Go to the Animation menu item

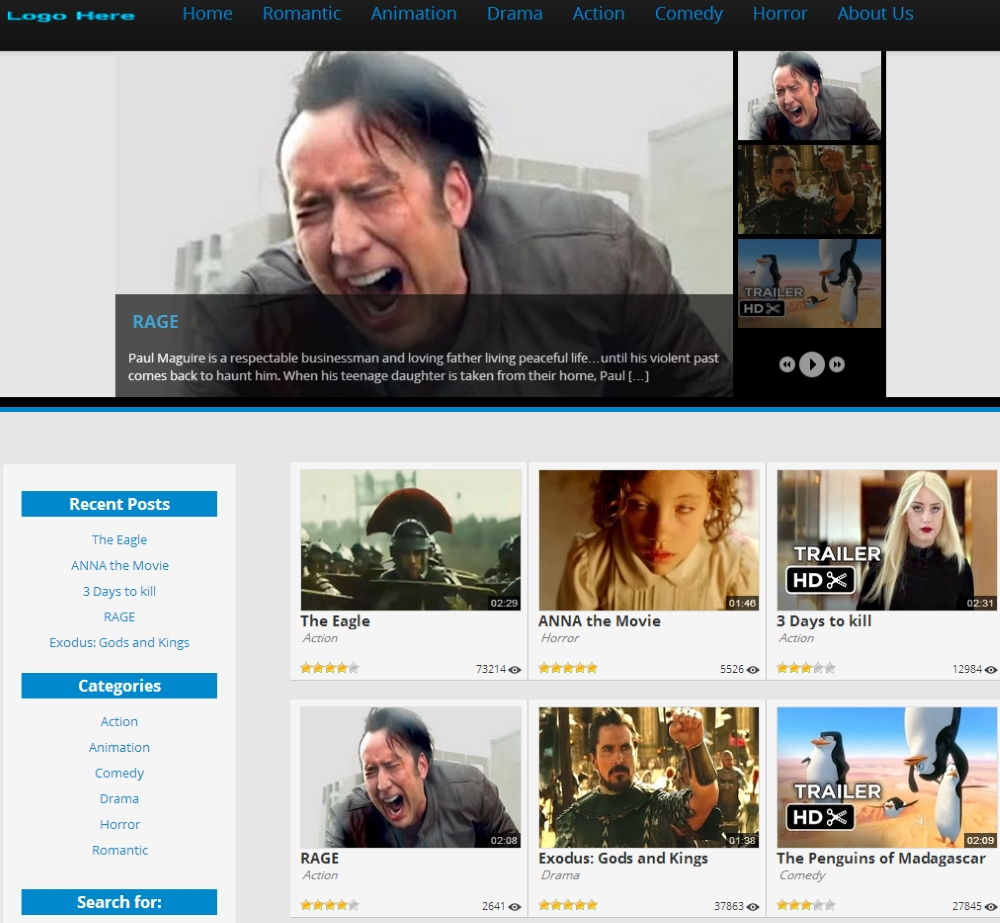pos(414,13)
